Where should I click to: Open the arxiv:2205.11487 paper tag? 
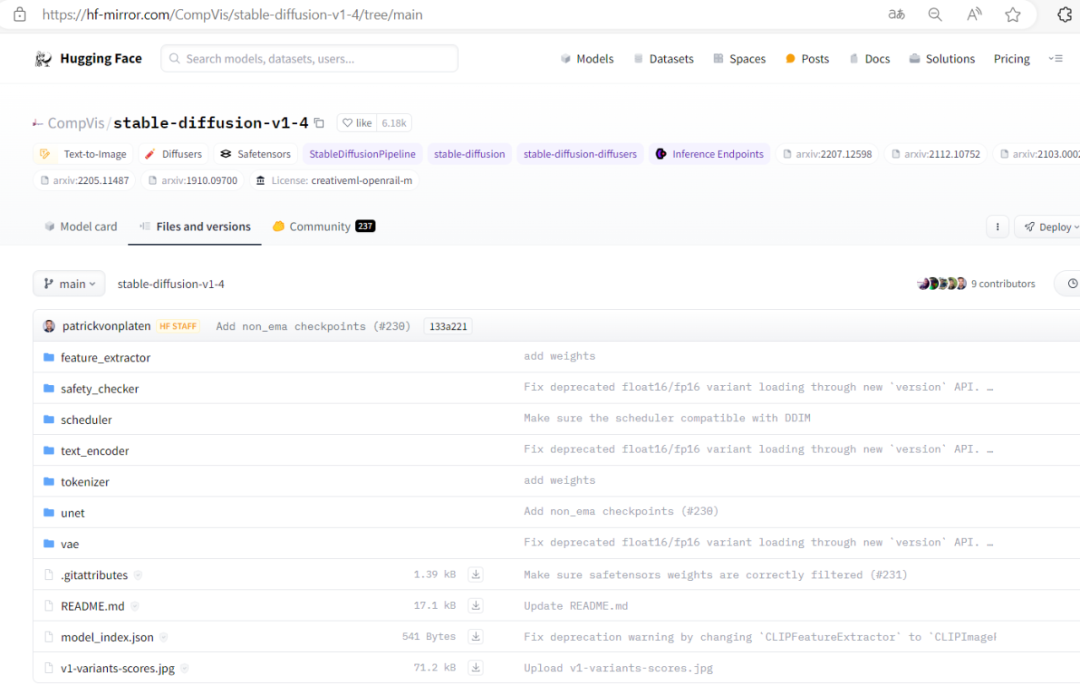point(84,181)
